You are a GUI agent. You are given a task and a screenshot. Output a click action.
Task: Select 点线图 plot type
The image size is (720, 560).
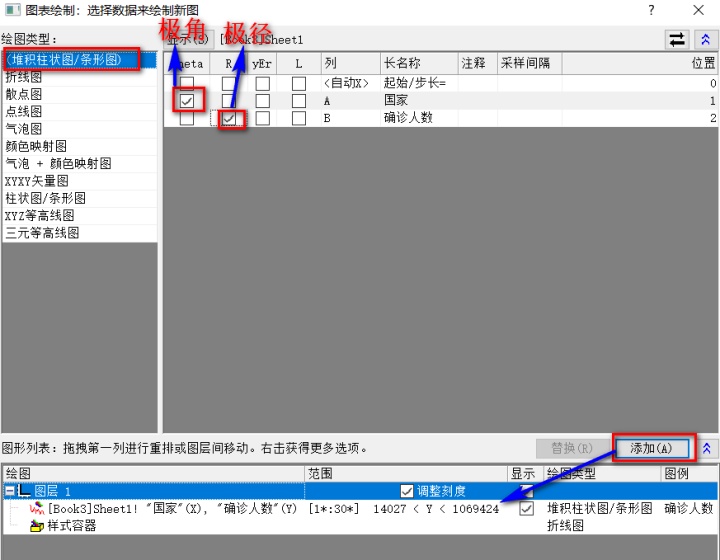pyautogui.click(x=79, y=112)
